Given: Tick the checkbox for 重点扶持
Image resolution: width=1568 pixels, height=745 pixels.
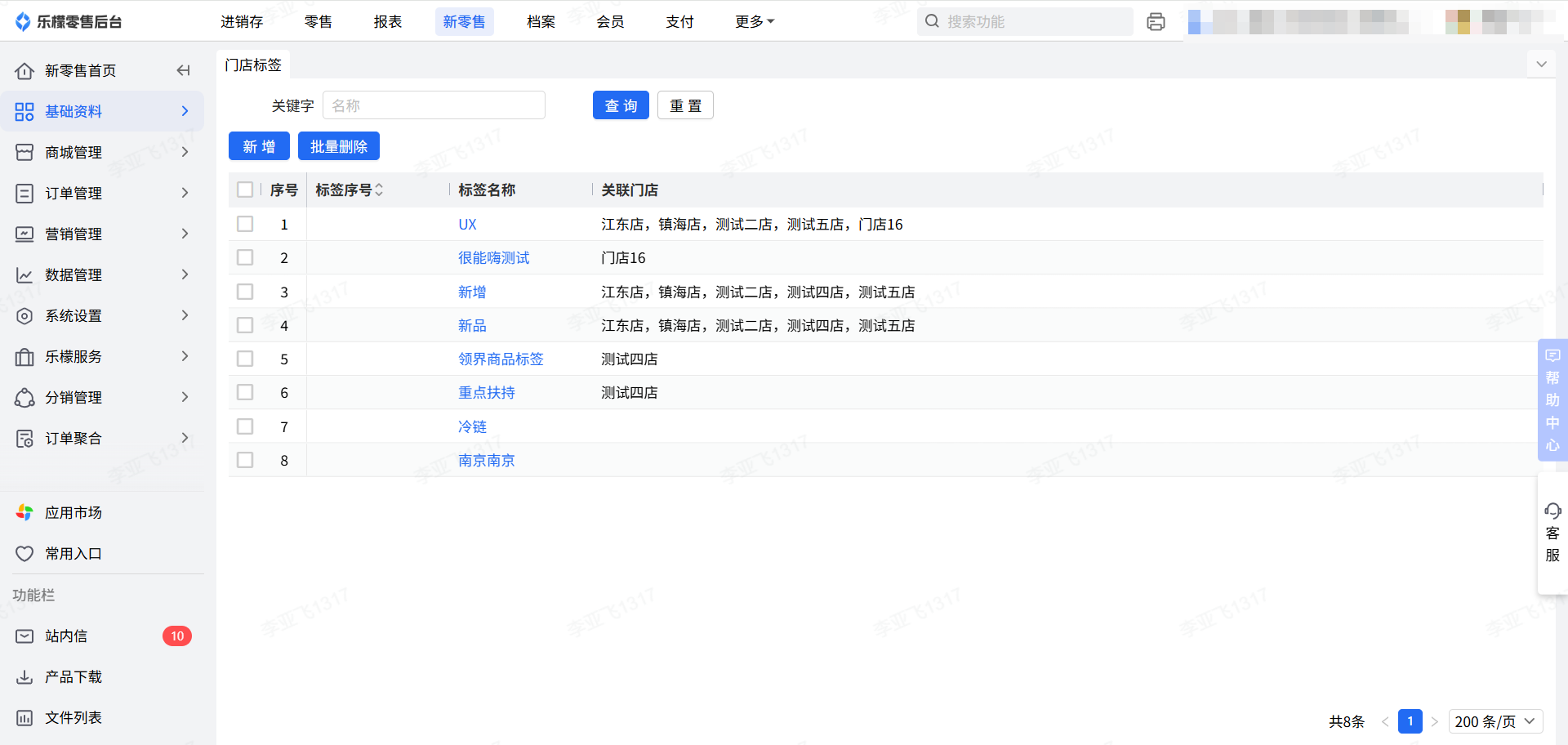Looking at the screenshot, I should pyautogui.click(x=245, y=392).
